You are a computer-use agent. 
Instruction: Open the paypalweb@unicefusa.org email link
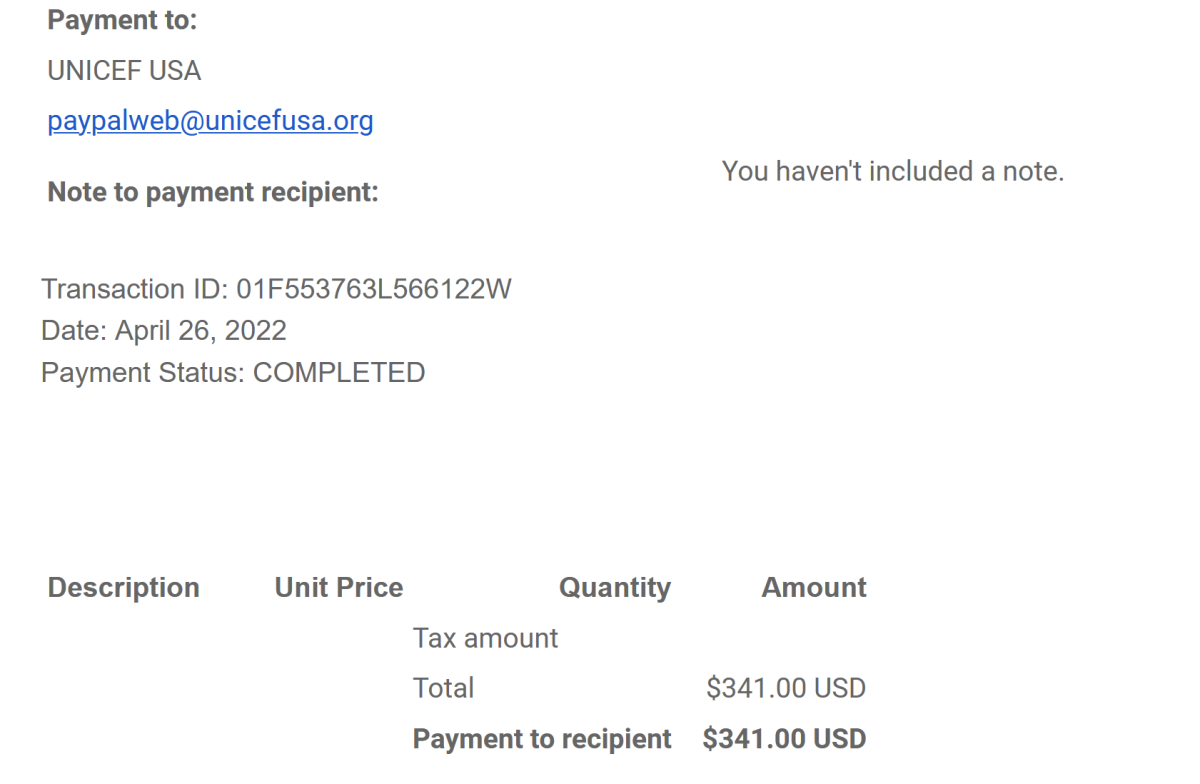pyautogui.click(x=210, y=122)
